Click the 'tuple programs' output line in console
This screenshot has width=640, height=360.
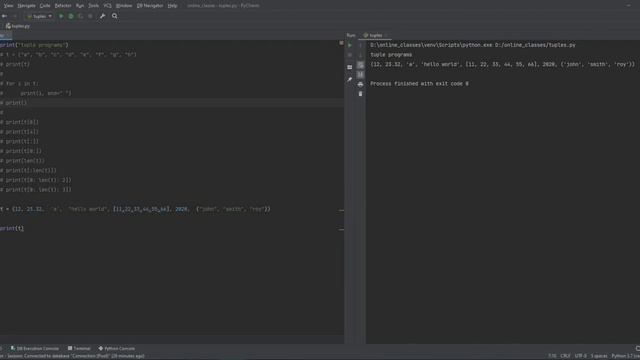(391, 55)
